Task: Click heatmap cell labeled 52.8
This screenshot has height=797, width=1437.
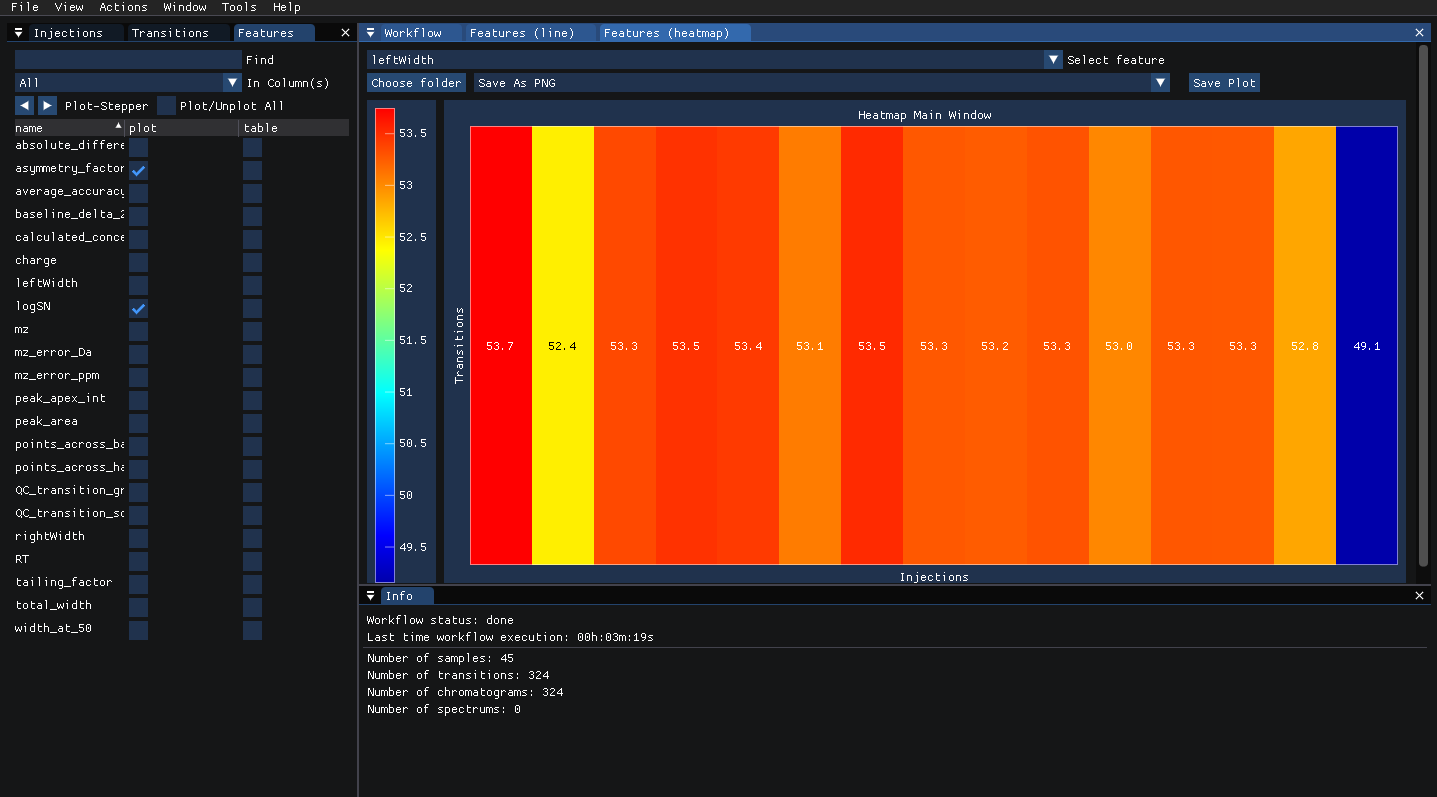Action: coord(1304,346)
